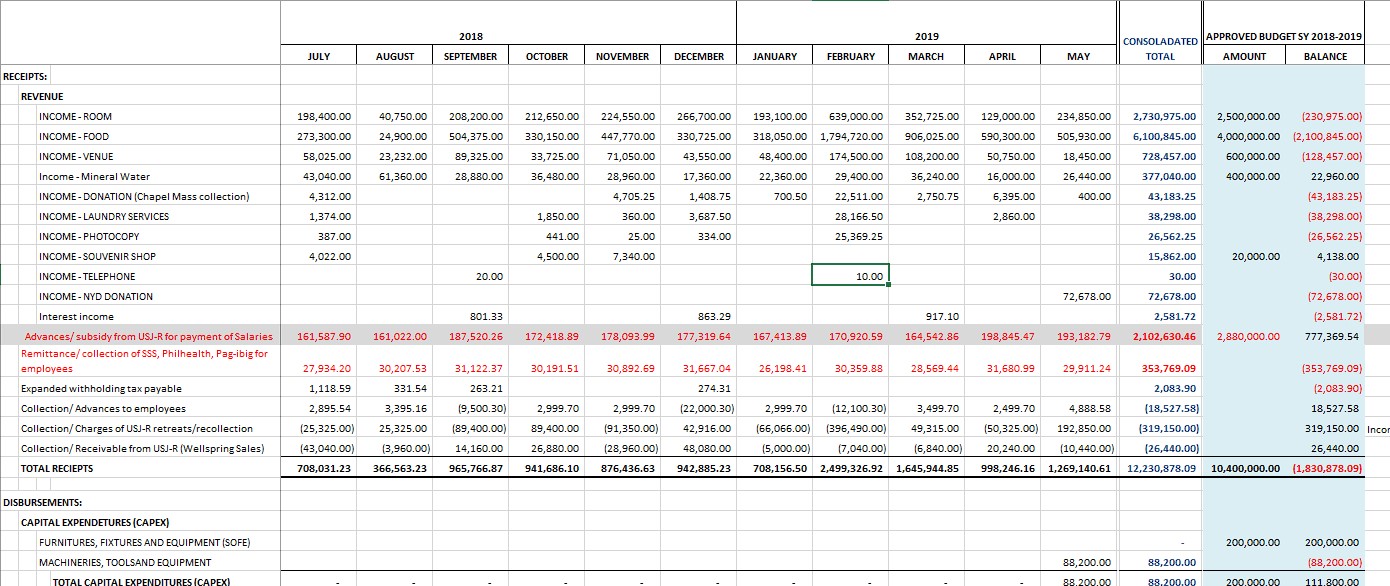This screenshot has height=586, width=1390.
Task: Click the OCTOBER column header
Action: coord(546,57)
